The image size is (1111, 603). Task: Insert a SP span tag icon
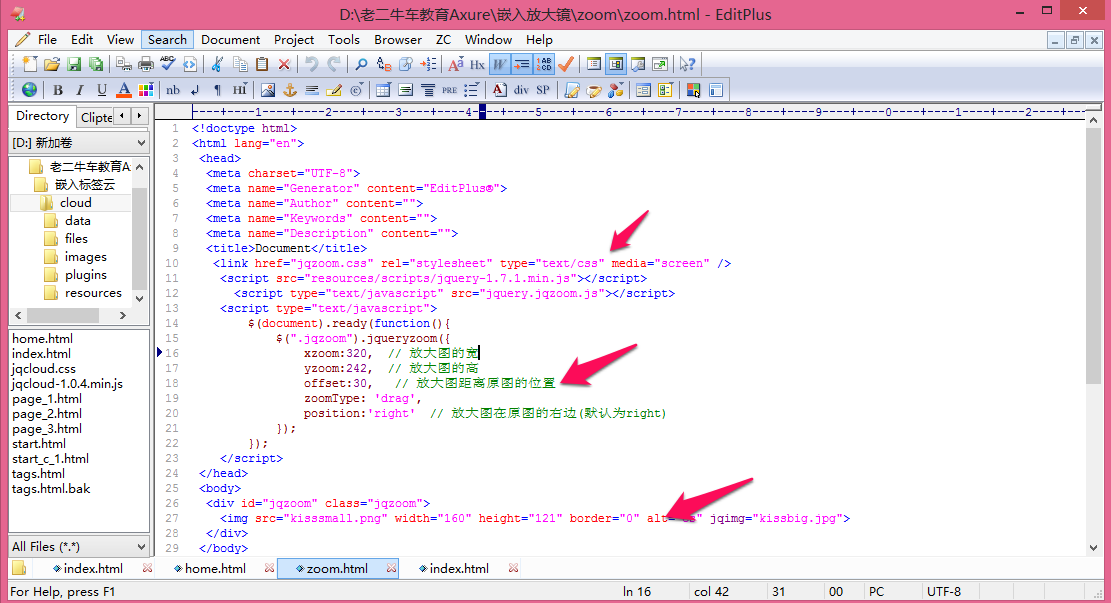(x=543, y=90)
